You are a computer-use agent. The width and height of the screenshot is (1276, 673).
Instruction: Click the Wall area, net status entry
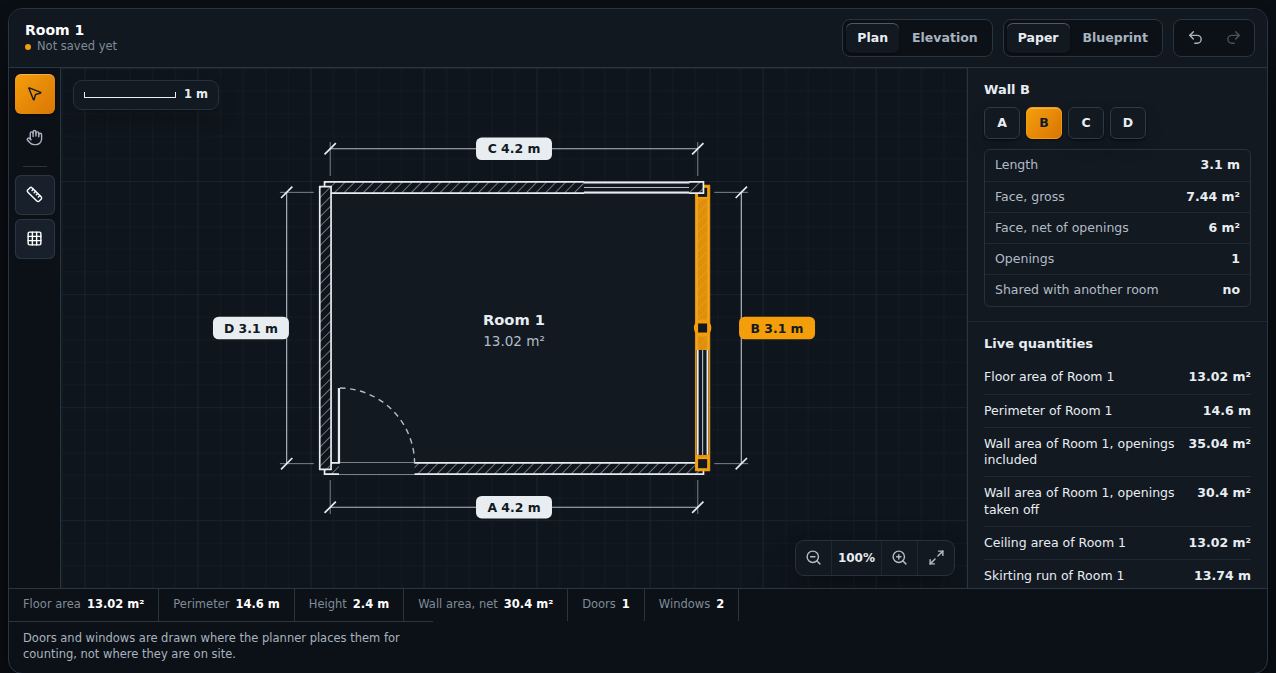tap(485, 604)
